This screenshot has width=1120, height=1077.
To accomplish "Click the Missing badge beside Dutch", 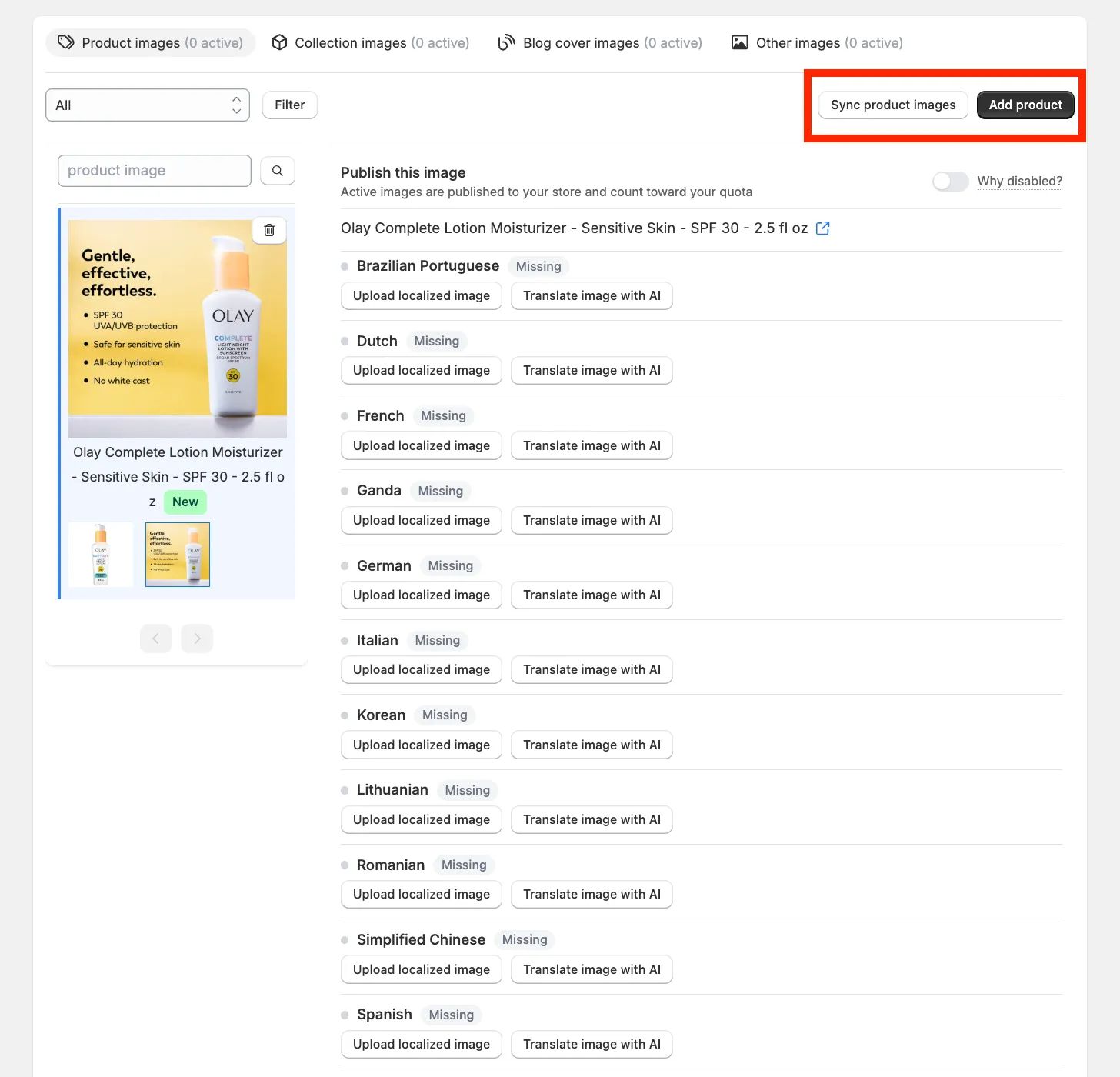I will tap(437, 342).
